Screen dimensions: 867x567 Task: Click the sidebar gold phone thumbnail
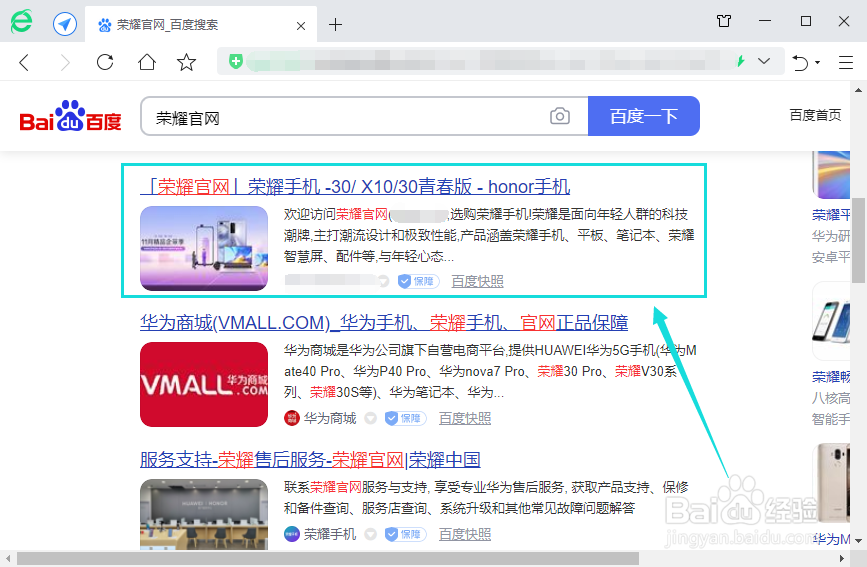(x=831, y=482)
